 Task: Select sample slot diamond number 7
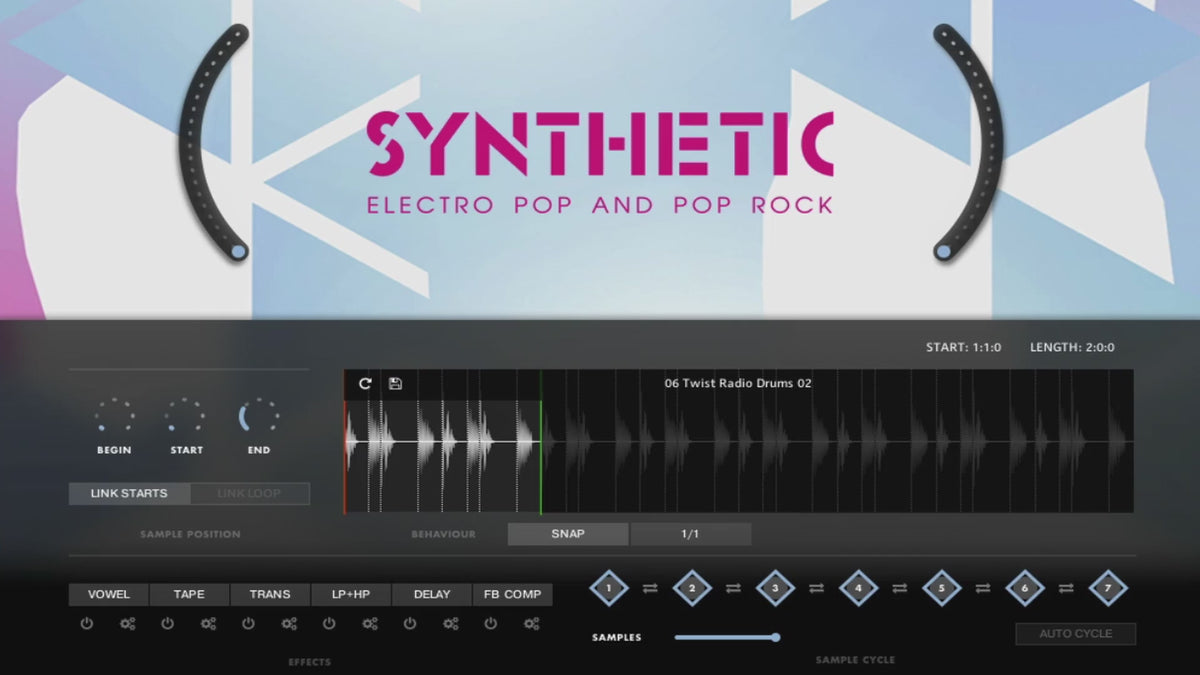click(1107, 589)
